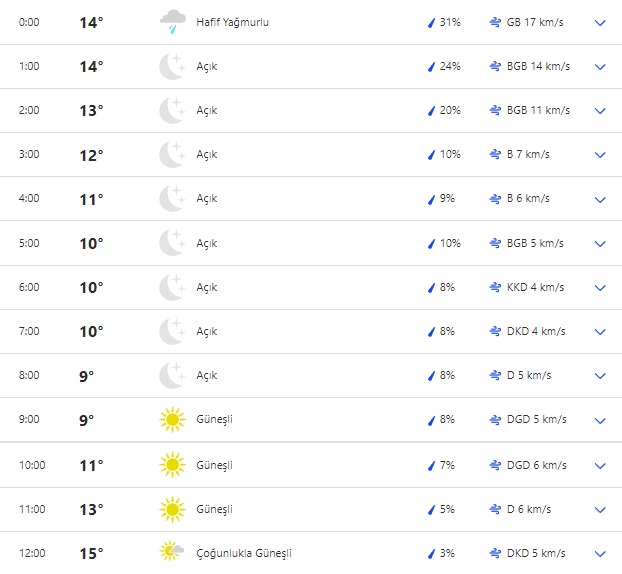Click the wind icon beside DGD 6 km/s

coord(495,465)
